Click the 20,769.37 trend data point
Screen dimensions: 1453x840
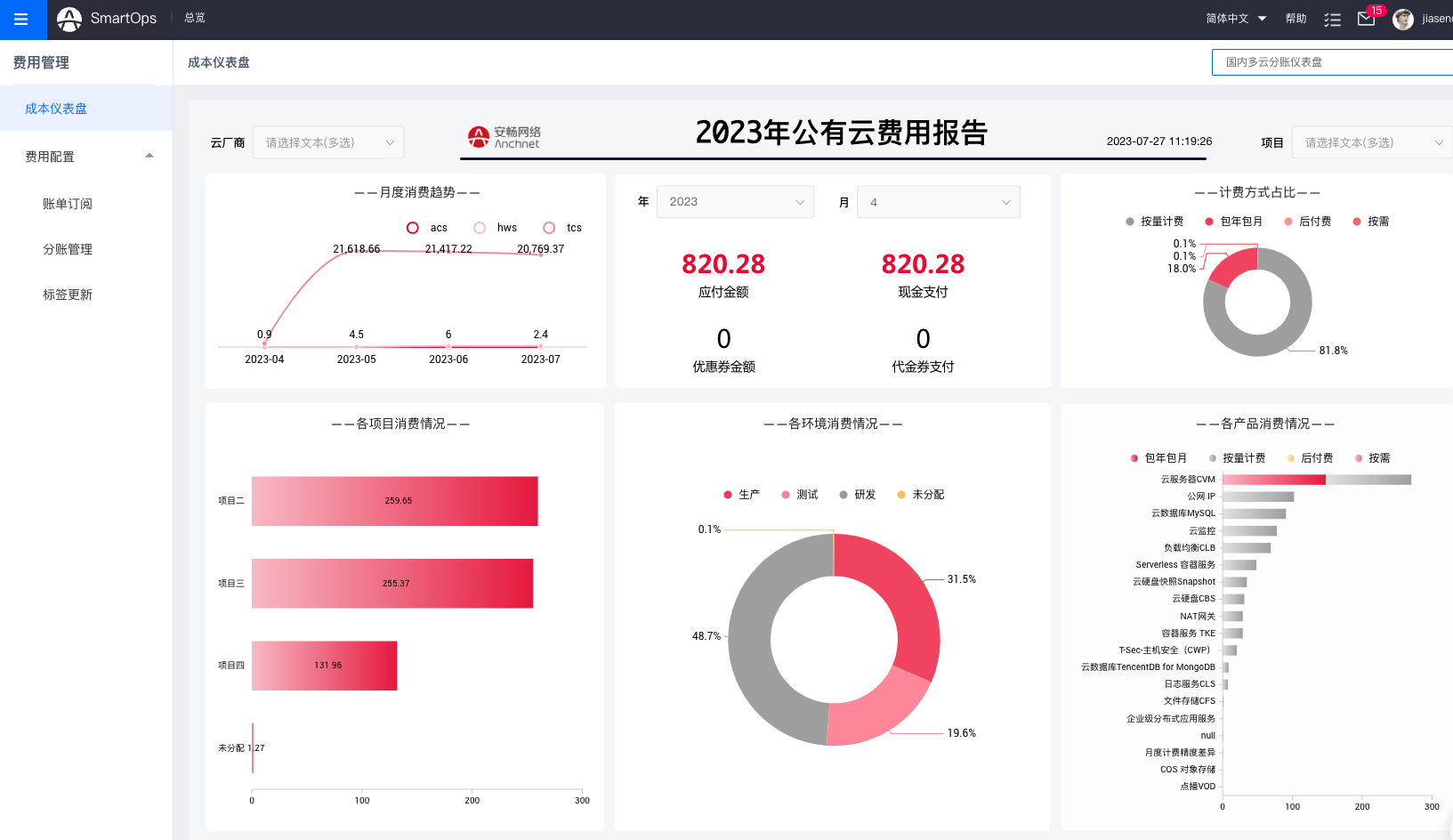coord(540,253)
